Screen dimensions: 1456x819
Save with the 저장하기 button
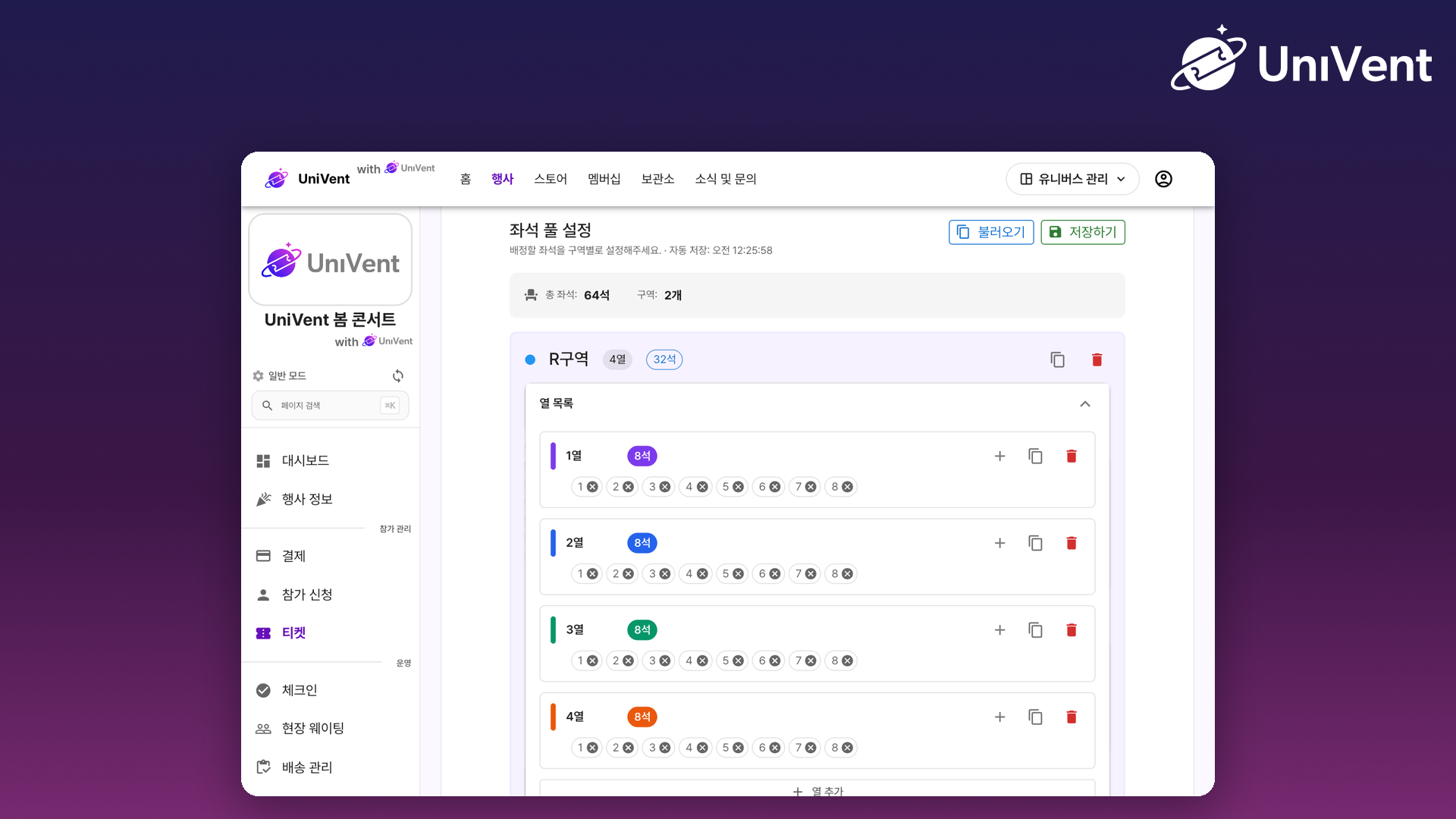[1083, 232]
